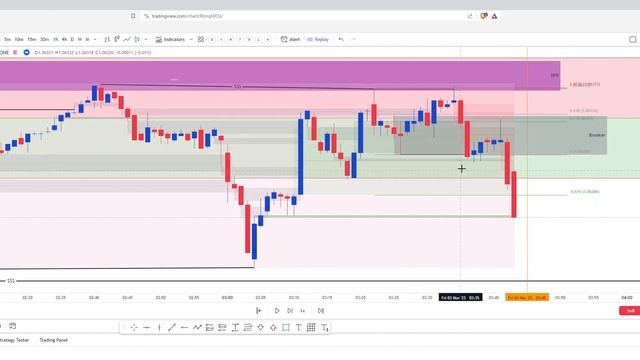Choose the candles chart style icon
This screenshot has height=360, width=640.
click(117, 39)
